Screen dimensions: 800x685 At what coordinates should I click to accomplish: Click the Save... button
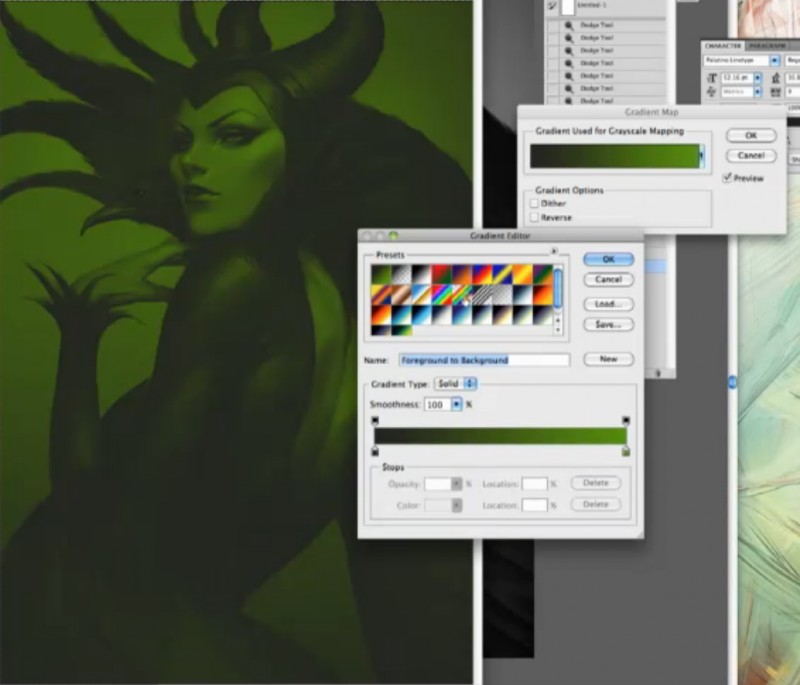609,324
